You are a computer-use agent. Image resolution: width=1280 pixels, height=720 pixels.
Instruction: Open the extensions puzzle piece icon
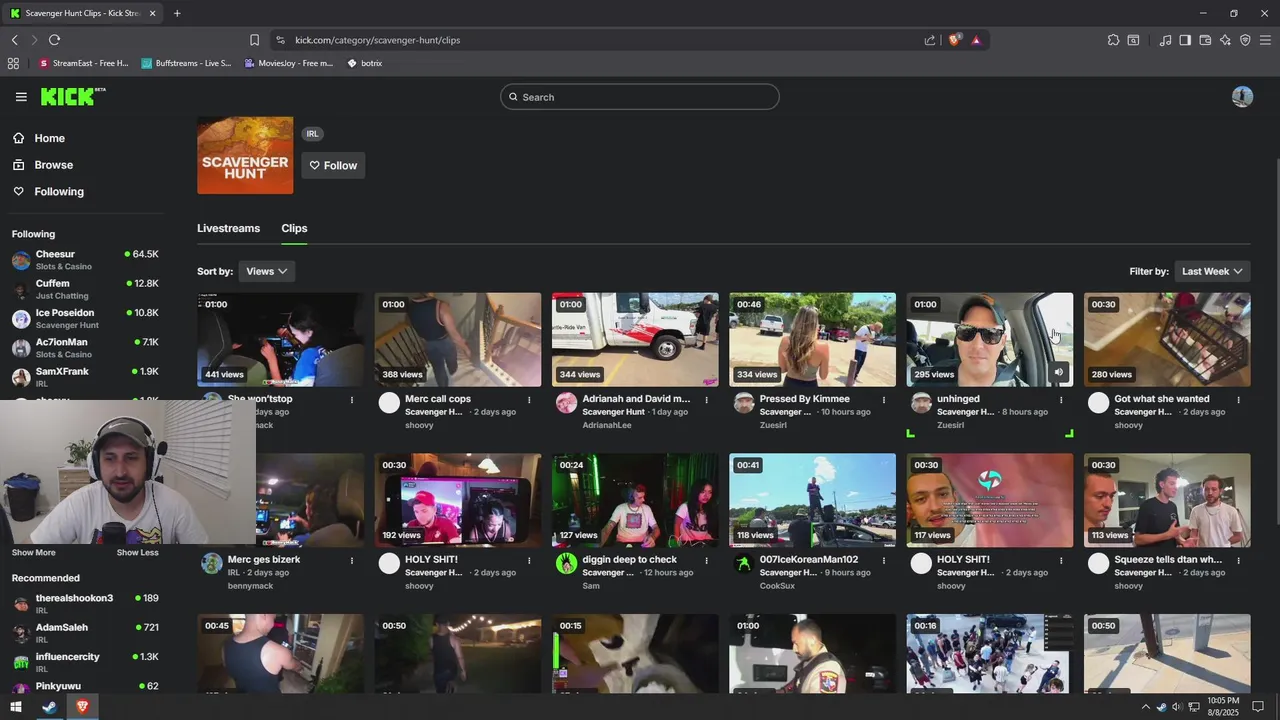coord(1113,40)
